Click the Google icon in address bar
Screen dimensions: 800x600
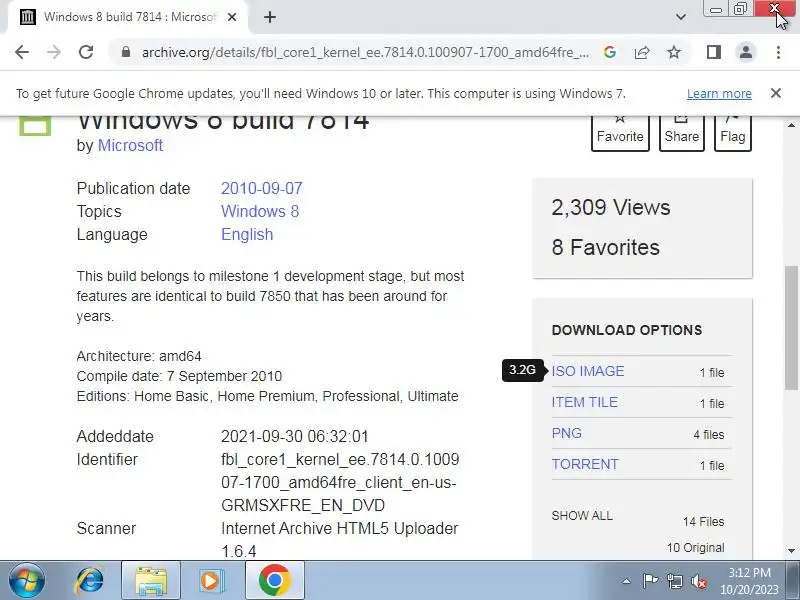610,52
